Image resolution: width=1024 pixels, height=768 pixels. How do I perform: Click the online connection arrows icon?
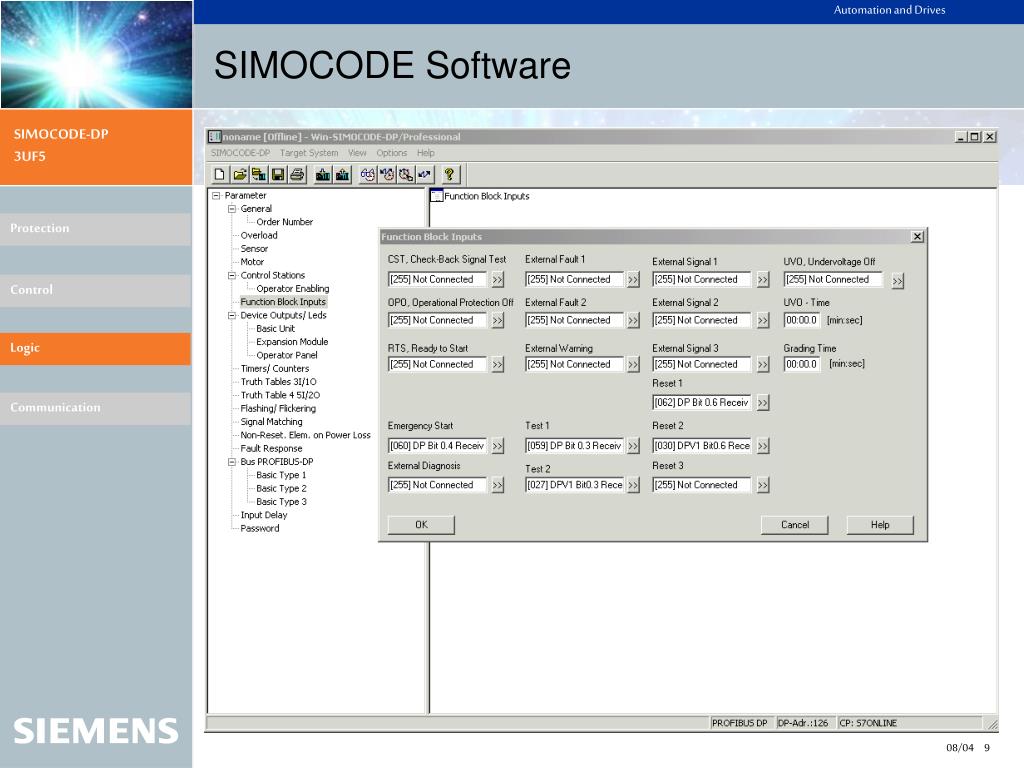pos(425,174)
